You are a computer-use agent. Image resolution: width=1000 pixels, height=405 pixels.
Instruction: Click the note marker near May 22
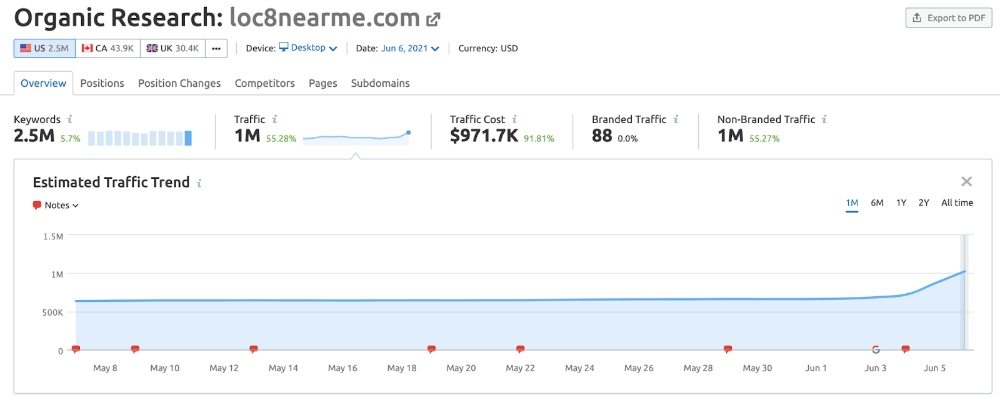click(520, 349)
